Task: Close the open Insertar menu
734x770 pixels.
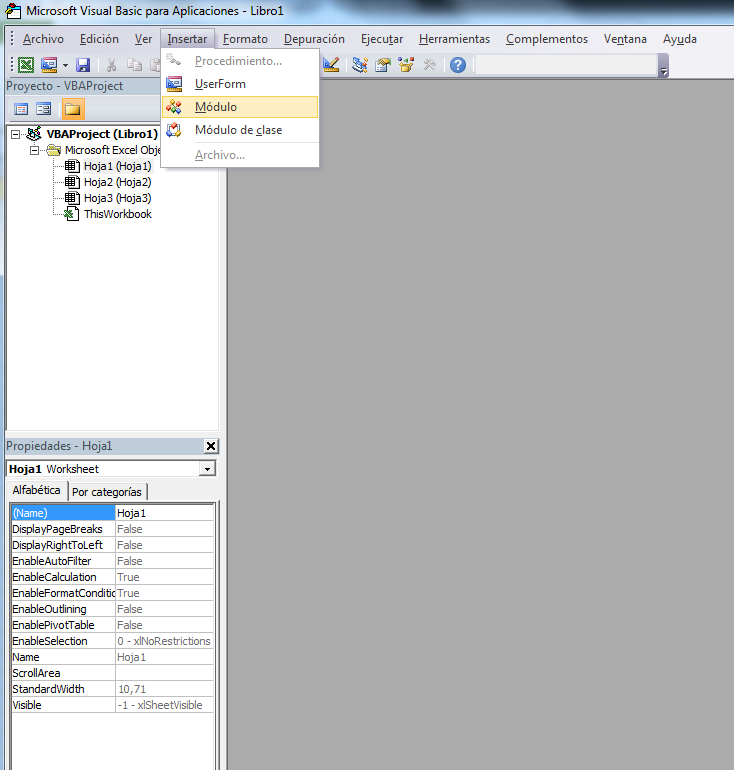Action: pyautogui.click(x=187, y=39)
